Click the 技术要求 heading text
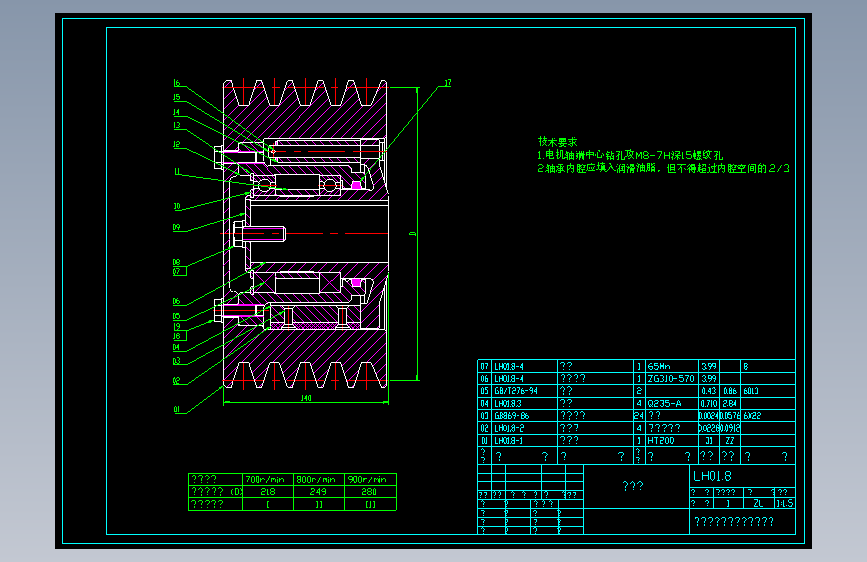This screenshot has height=562, width=867. (x=557, y=142)
